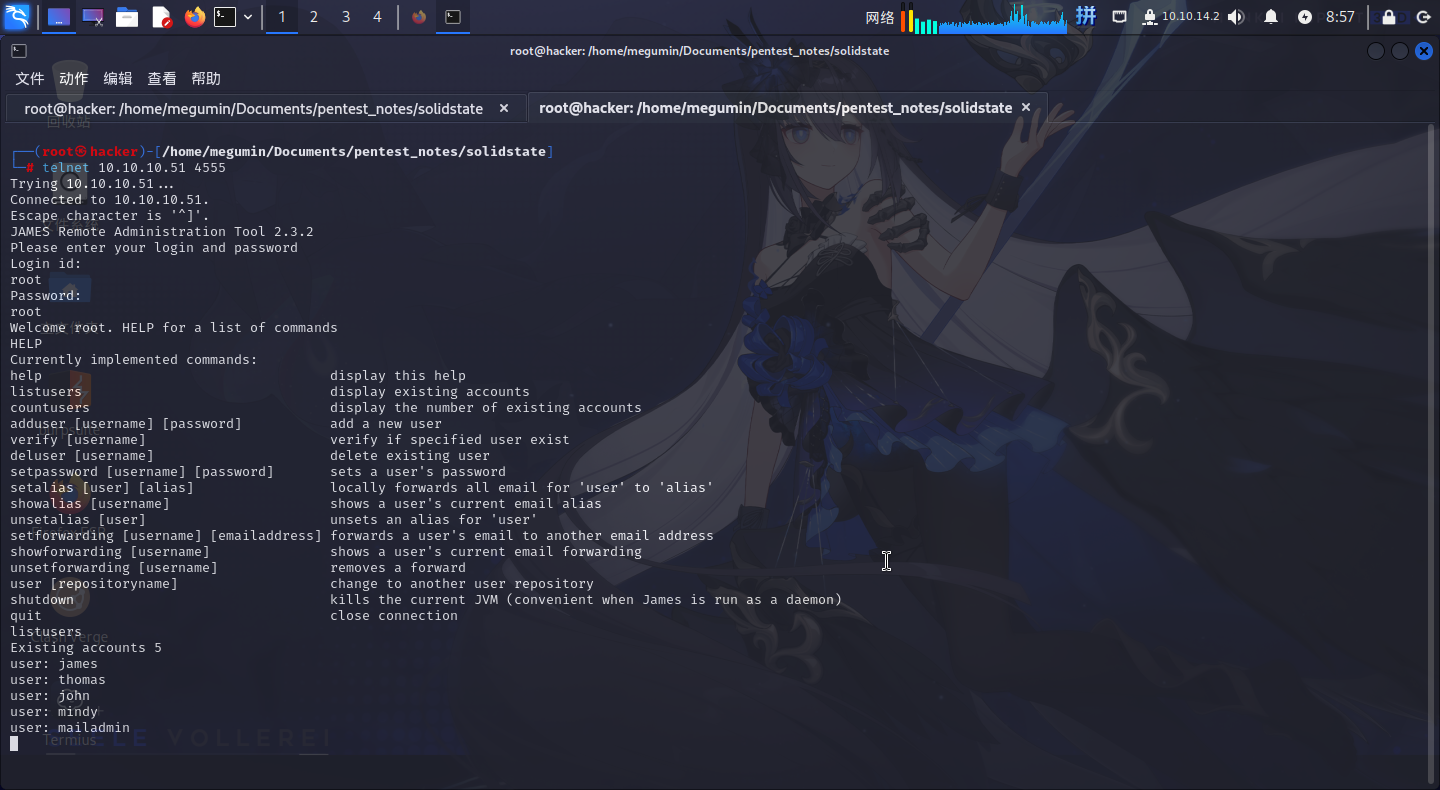This screenshot has height=790, width=1440.
Task: Open the 文件 menu
Action: tap(30, 78)
